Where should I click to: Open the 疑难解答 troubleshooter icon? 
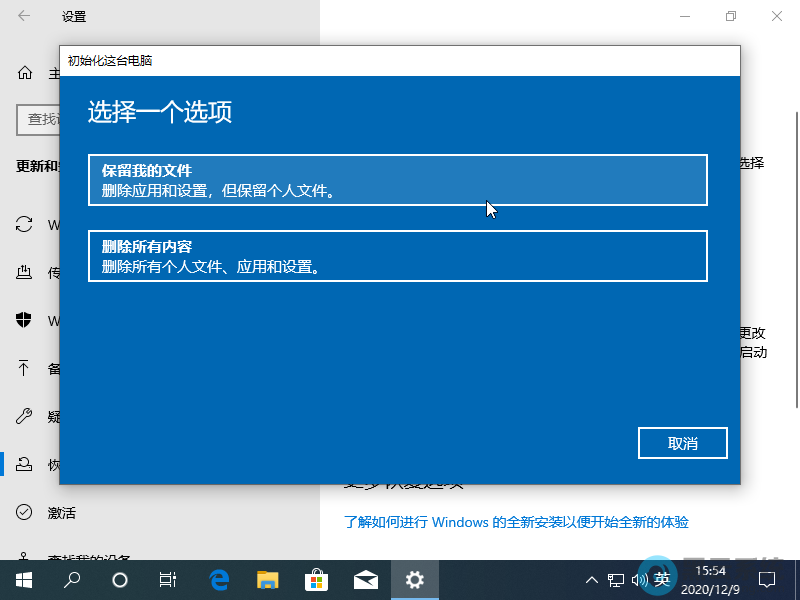click(x=24, y=416)
